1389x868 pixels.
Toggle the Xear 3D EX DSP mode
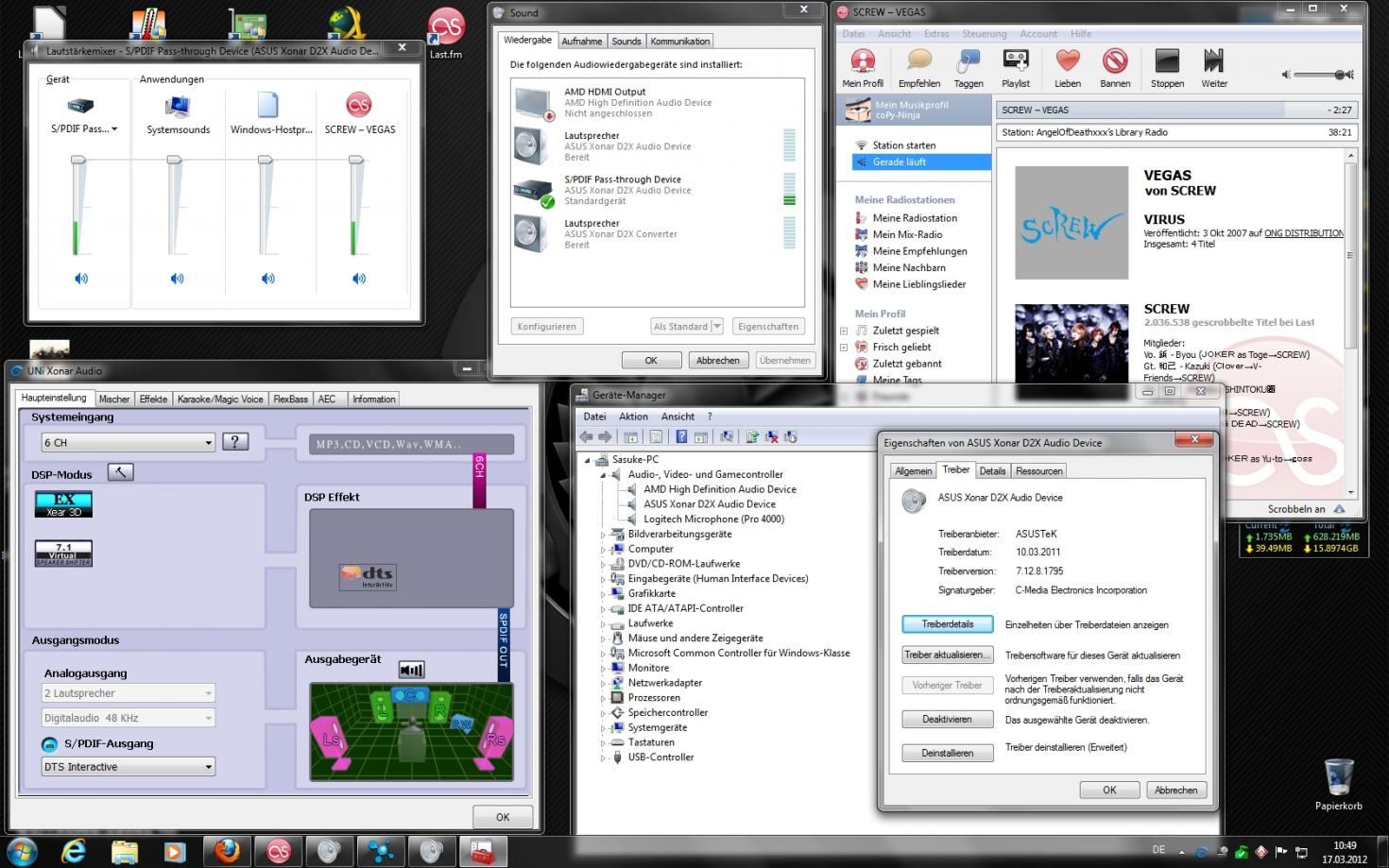tap(63, 504)
